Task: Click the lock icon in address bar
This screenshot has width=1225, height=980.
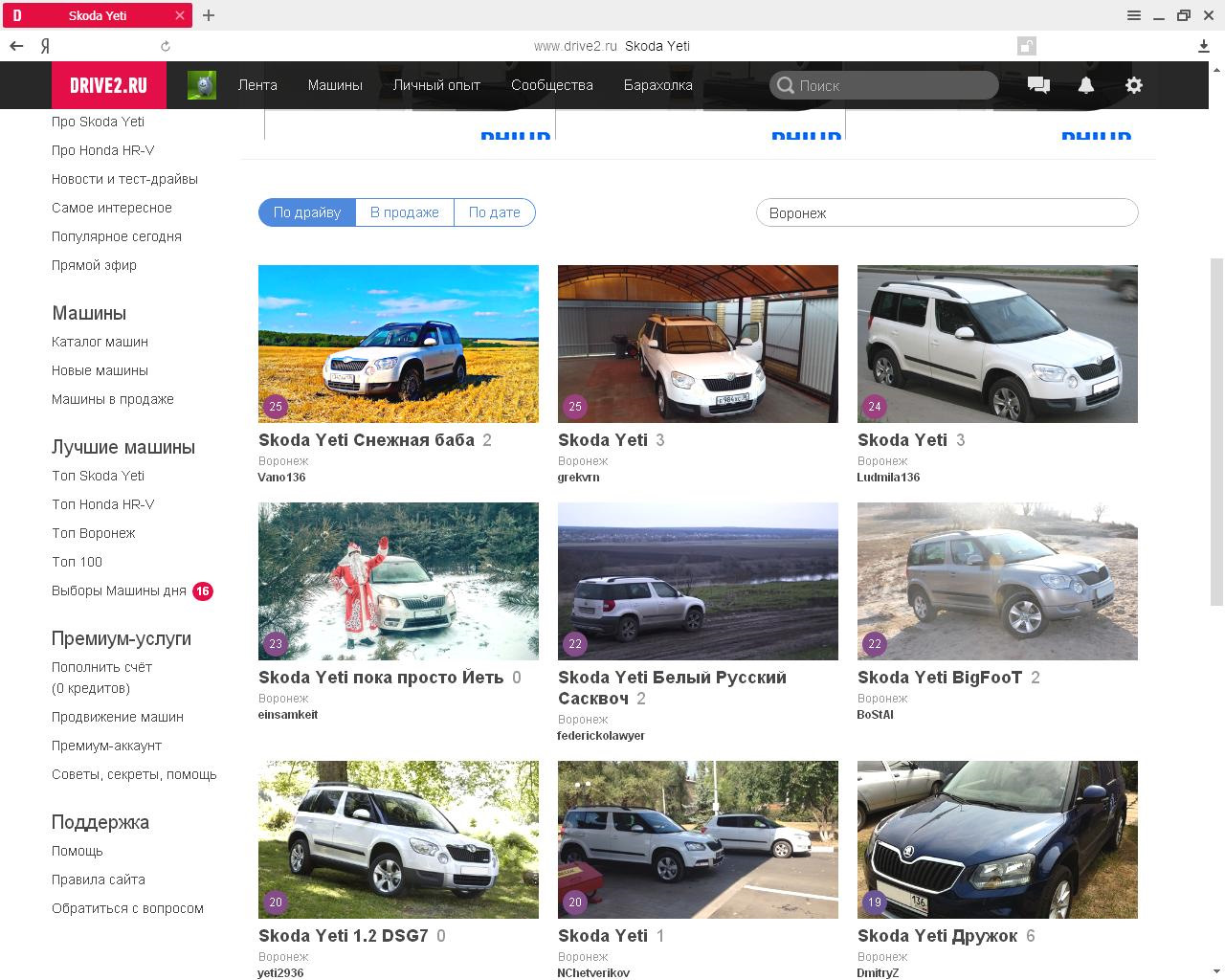Action: (x=1026, y=46)
